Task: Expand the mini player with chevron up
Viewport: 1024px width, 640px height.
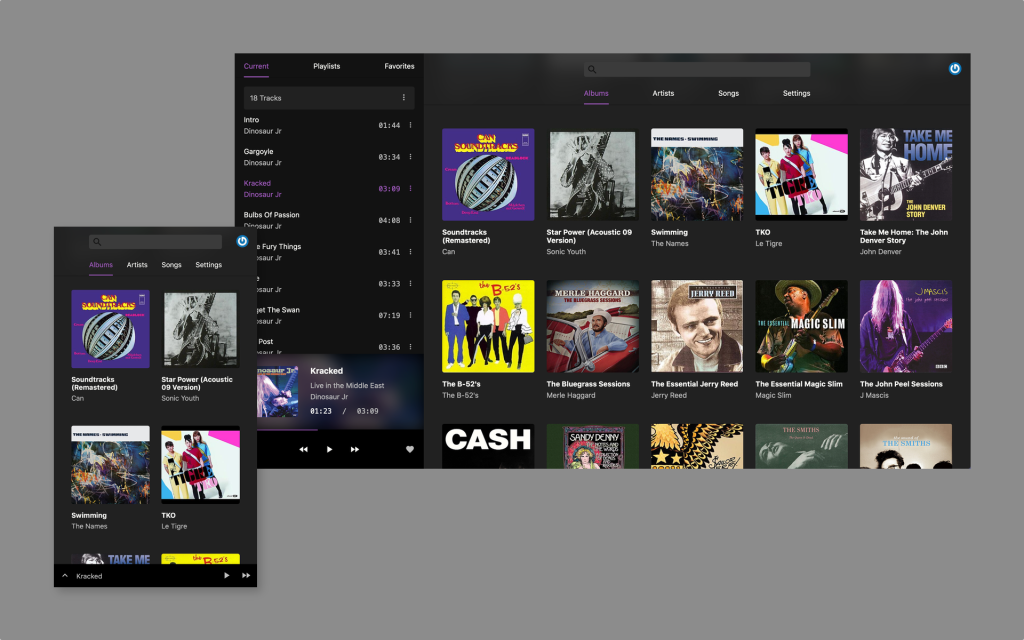Action: coord(65,576)
